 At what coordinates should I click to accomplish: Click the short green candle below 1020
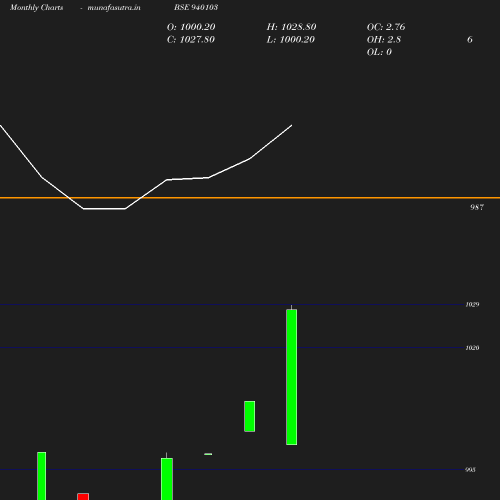pyautogui.click(x=250, y=416)
